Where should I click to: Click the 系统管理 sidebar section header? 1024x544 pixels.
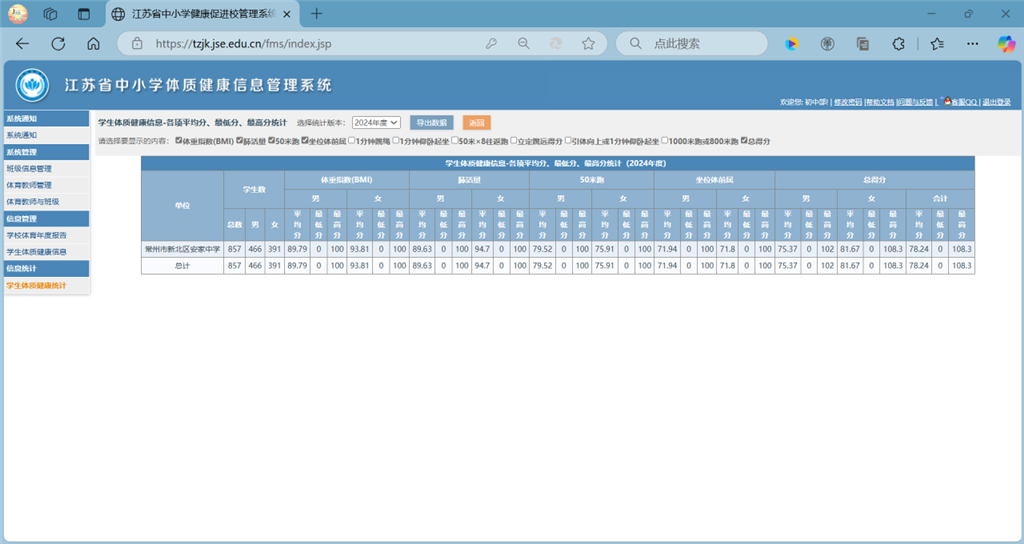click(47, 152)
